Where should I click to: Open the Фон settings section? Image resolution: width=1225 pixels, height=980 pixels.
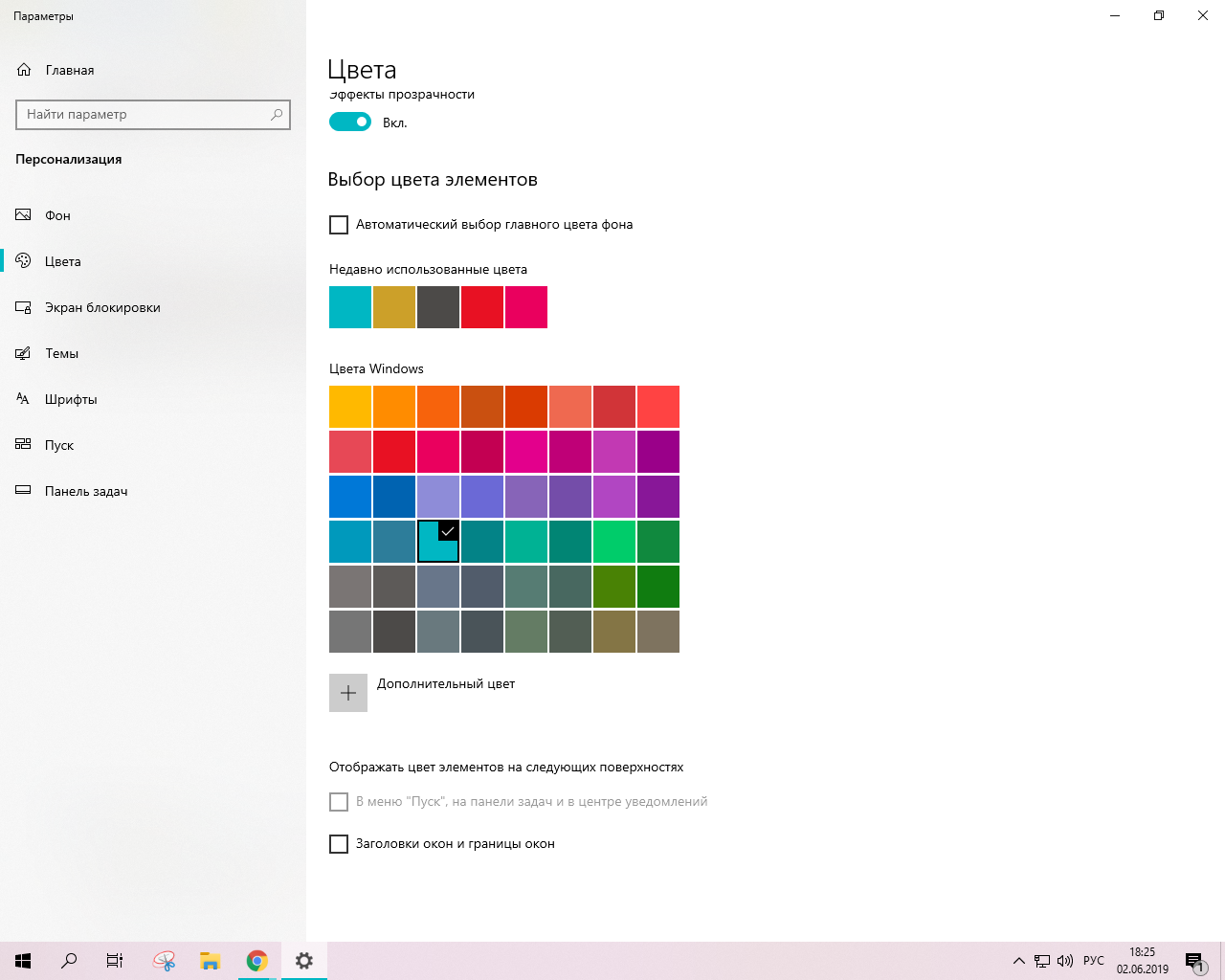tap(153, 215)
